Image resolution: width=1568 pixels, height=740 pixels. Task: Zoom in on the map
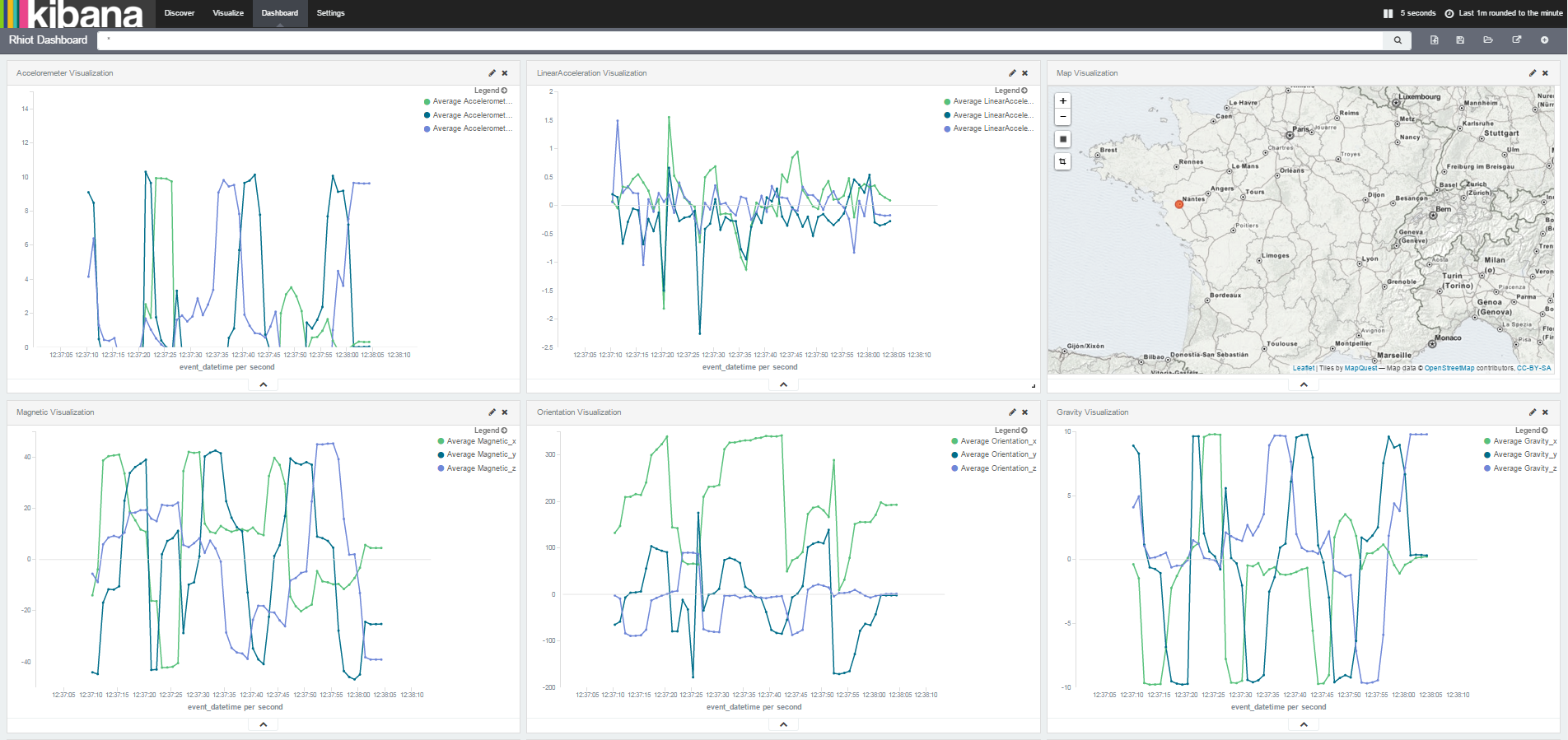coord(1063,100)
